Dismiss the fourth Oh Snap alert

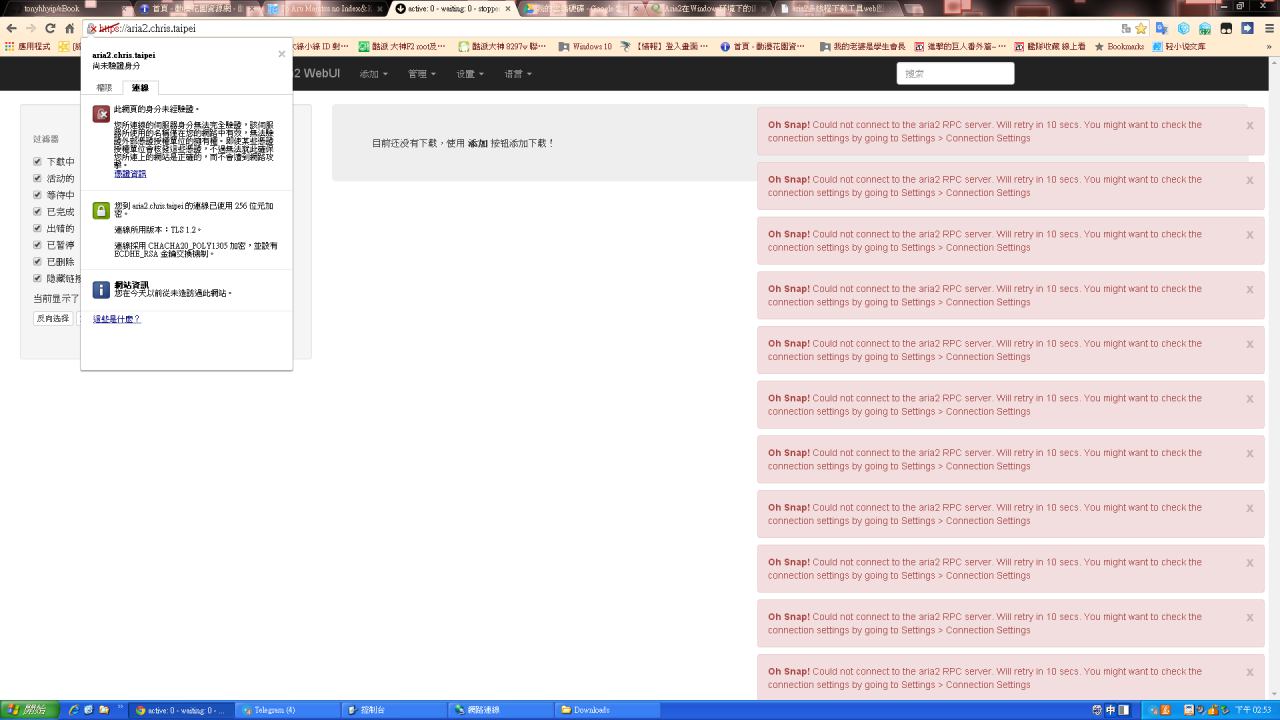(x=1250, y=290)
